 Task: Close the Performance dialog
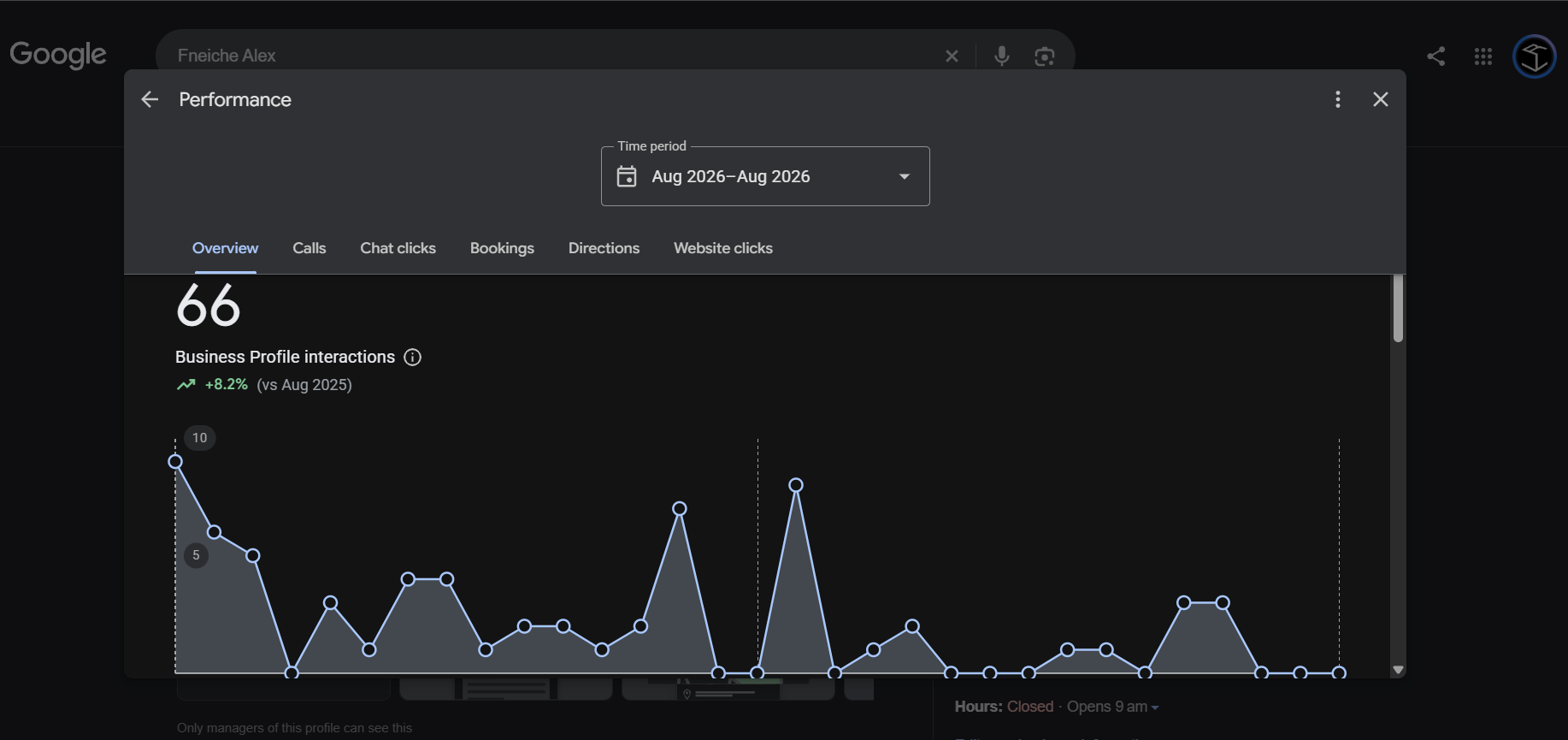tap(1381, 100)
